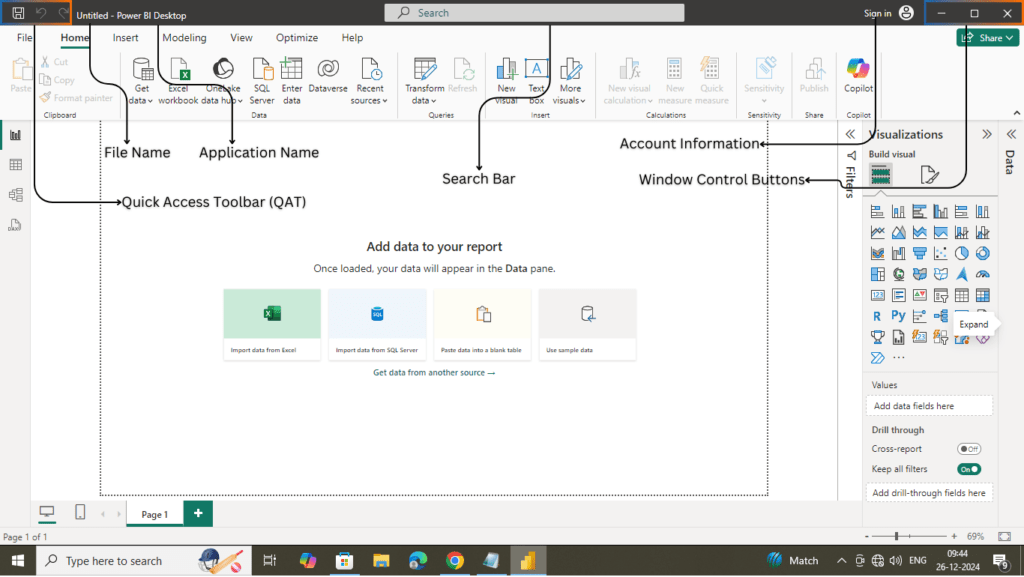Click Import data from SQL Server card

coord(377,324)
